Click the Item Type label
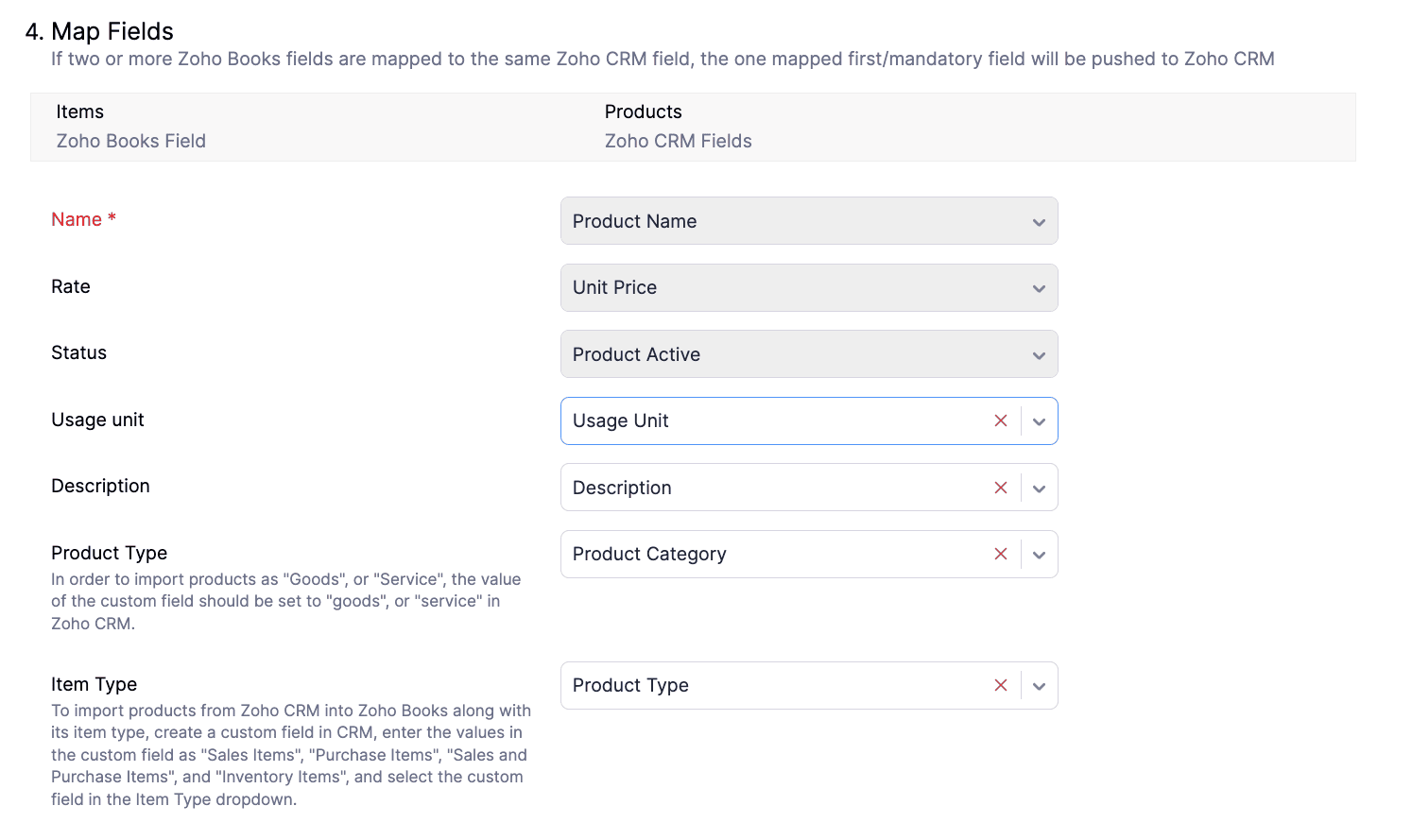This screenshot has height=840, width=1412. point(94,684)
